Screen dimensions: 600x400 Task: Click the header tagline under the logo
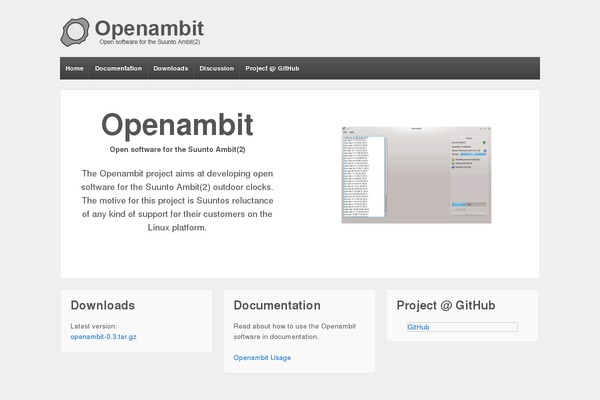click(150, 42)
